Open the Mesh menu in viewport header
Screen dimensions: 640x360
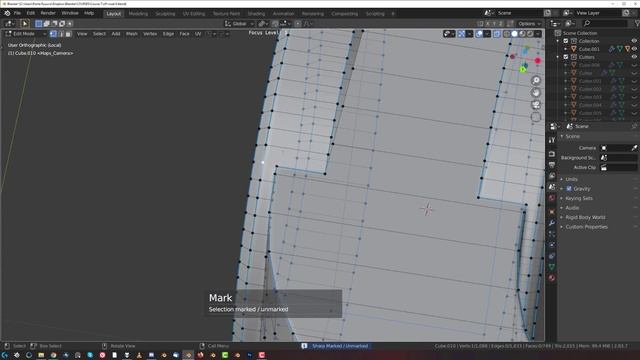tap(131, 34)
